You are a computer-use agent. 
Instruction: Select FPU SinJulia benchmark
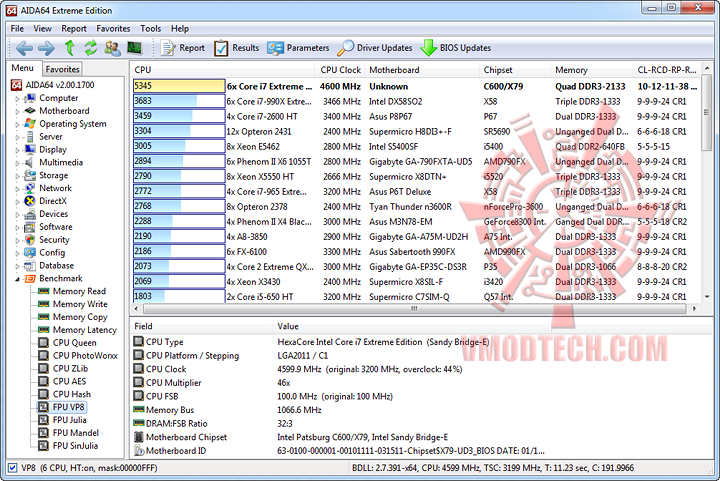tap(75, 445)
